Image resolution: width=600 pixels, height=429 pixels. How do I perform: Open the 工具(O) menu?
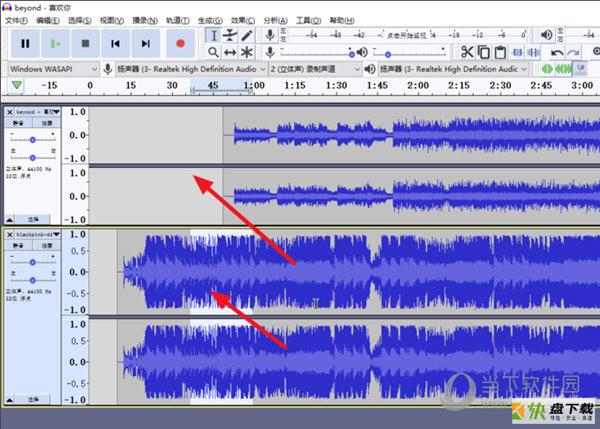point(308,20)
